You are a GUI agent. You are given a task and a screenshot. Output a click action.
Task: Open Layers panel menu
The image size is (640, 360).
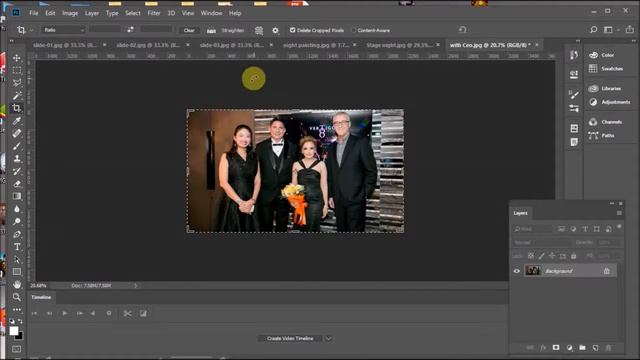pos(619,213)
